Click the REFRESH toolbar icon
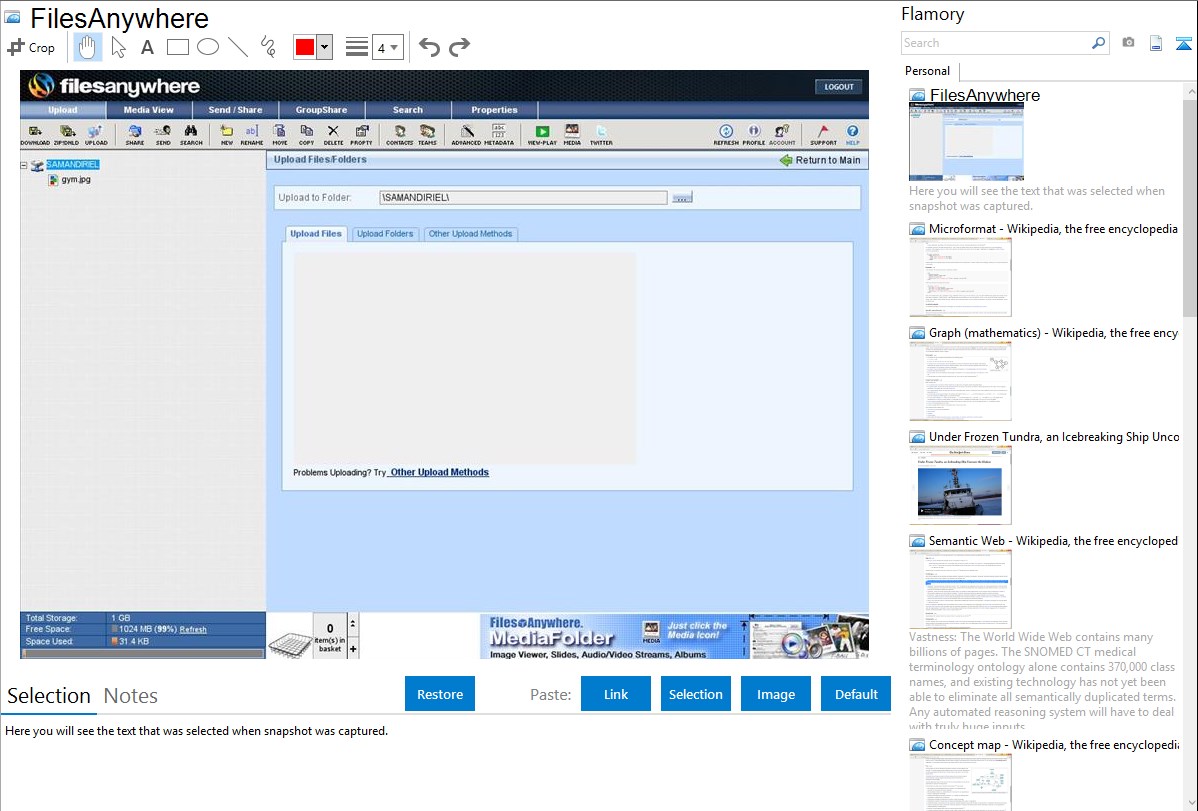 [726, 135]
